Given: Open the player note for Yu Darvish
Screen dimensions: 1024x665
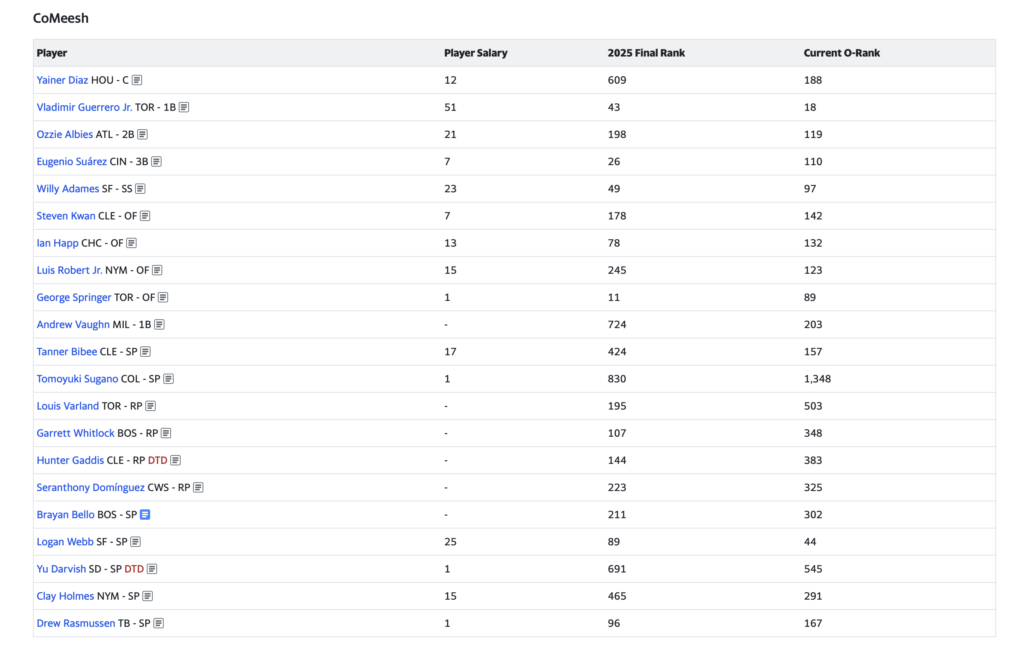Looking at the screenshot, I should tap(152, 569).
